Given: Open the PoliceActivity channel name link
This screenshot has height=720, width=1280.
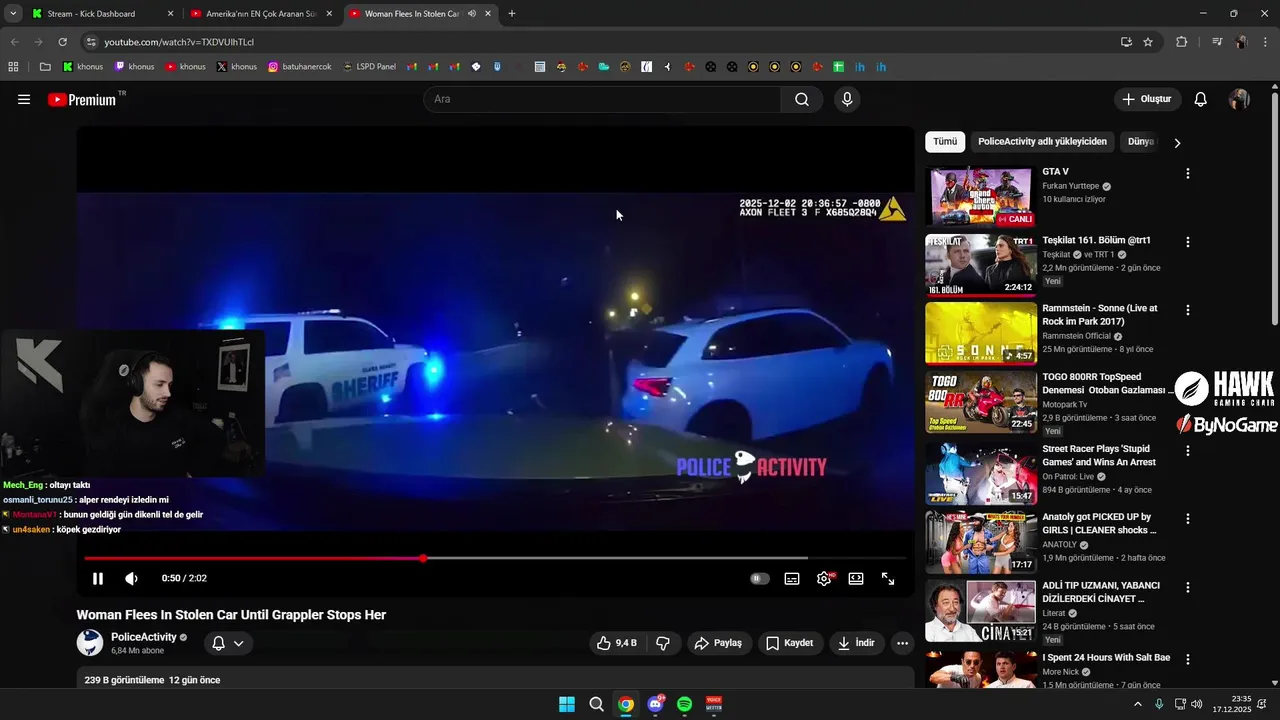Looking at the screenshot, I should tap(144, 637).
